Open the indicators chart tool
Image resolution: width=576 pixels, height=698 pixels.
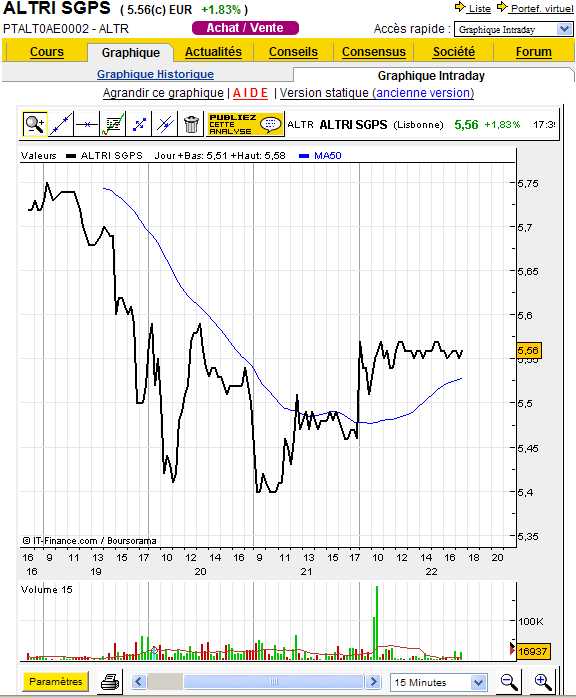[x=113, y=124]
